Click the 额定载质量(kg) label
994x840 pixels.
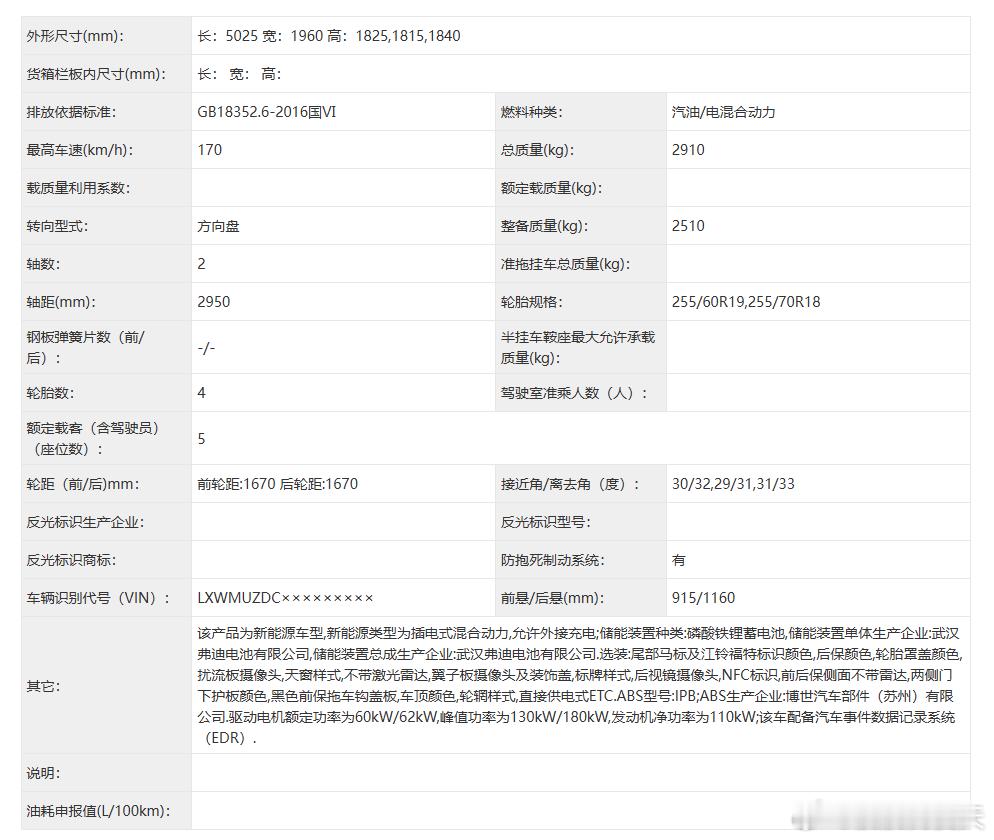tap(551, 188)
